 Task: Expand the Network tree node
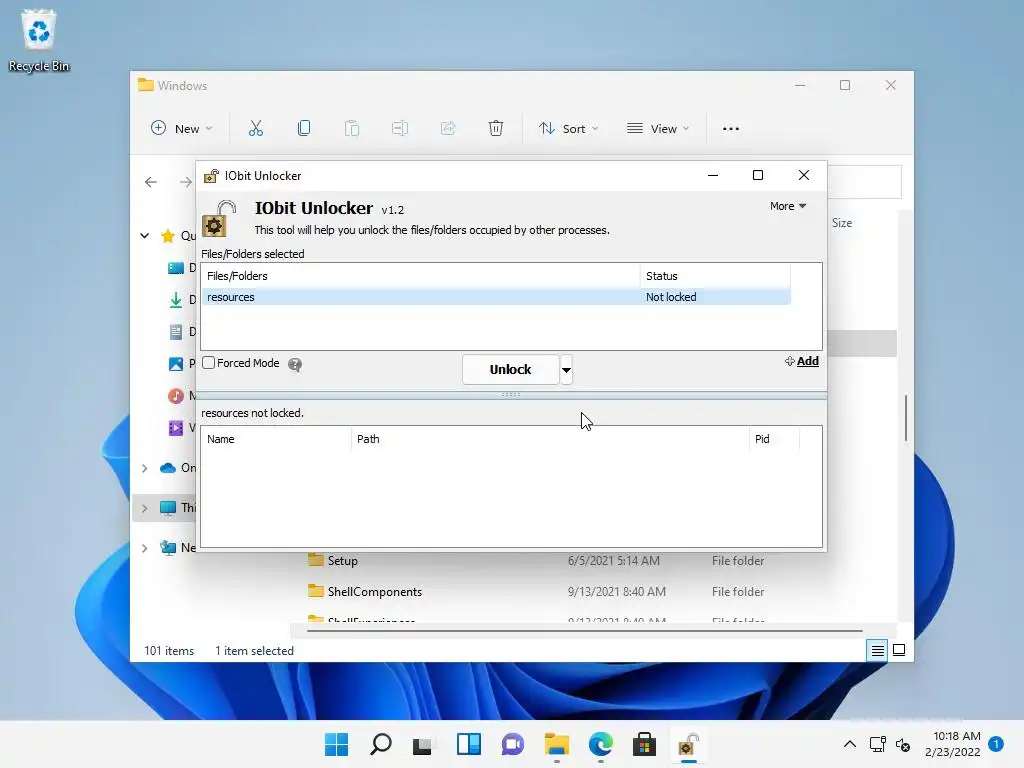[x=145, y=548]
